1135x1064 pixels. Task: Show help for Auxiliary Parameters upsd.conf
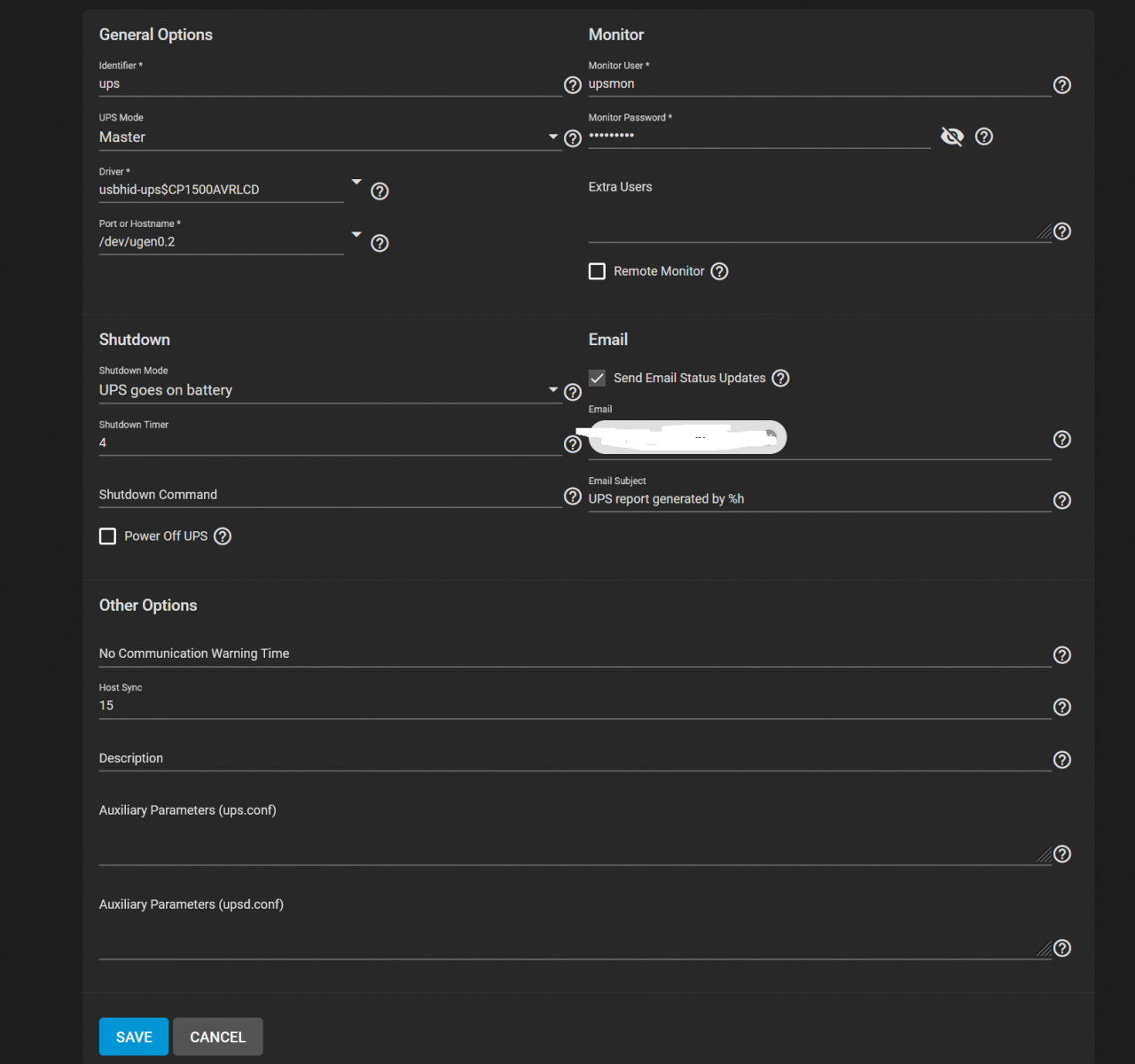click(1062, 948)
